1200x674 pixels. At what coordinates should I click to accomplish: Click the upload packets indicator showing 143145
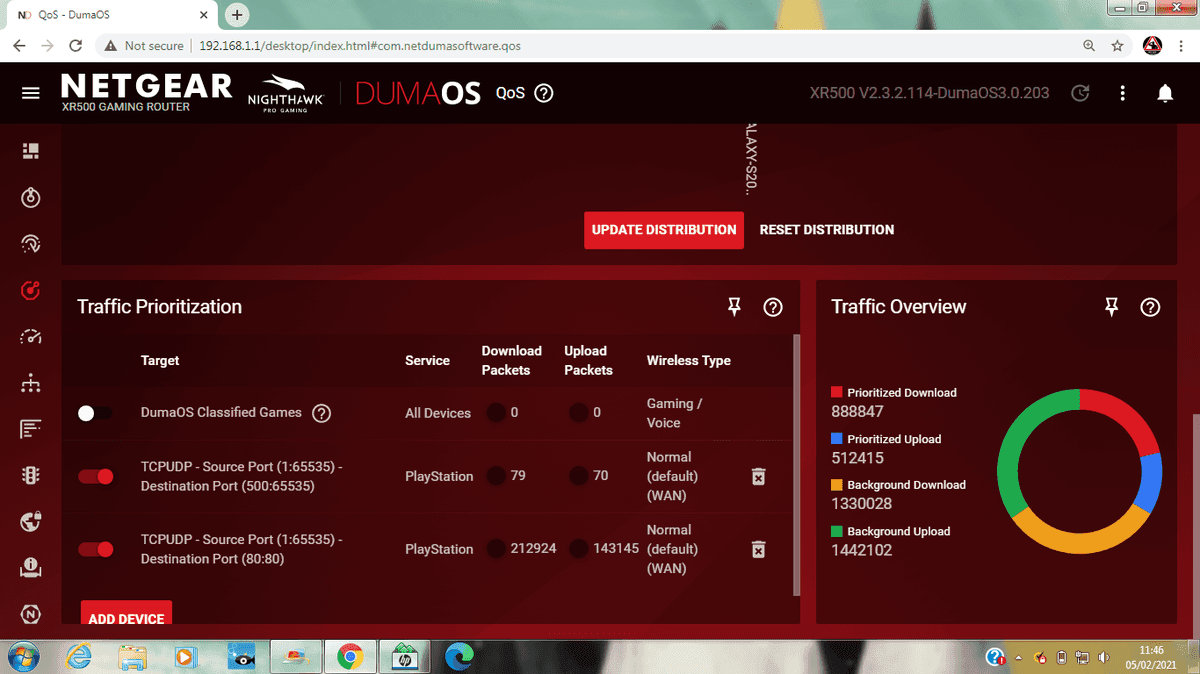coord(578,549)
